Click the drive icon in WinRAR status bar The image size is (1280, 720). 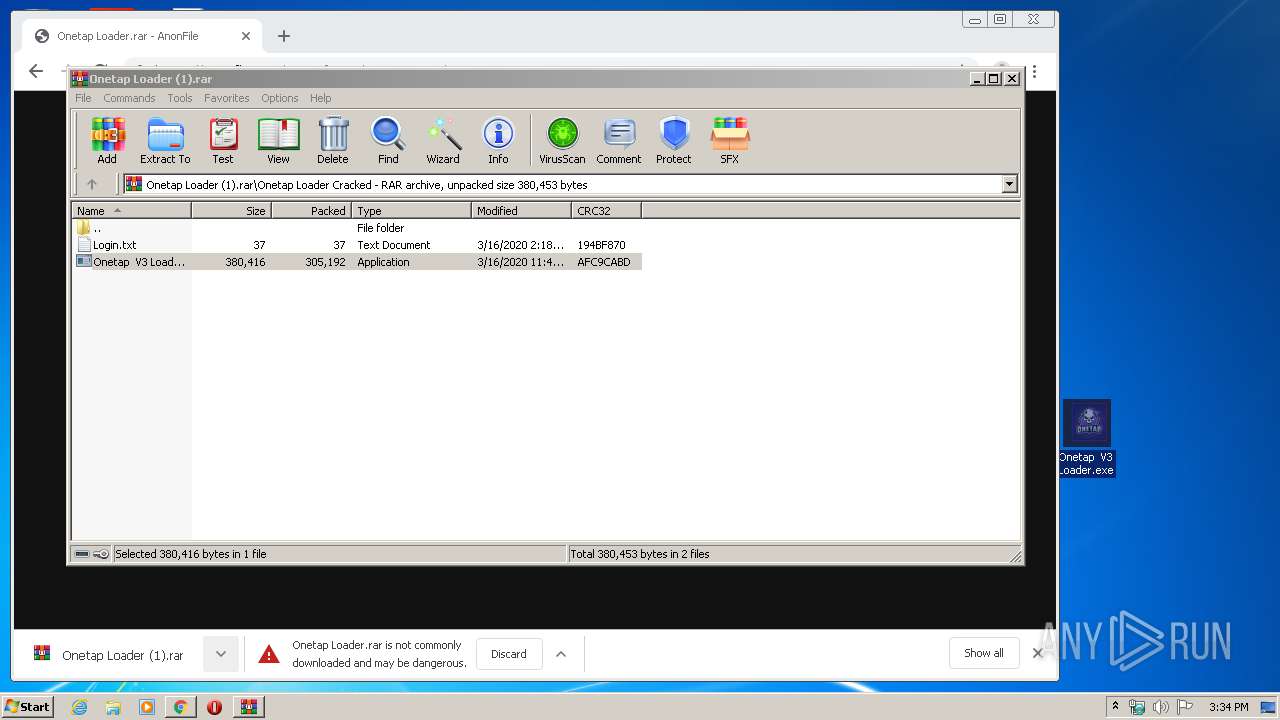(82, 554)
